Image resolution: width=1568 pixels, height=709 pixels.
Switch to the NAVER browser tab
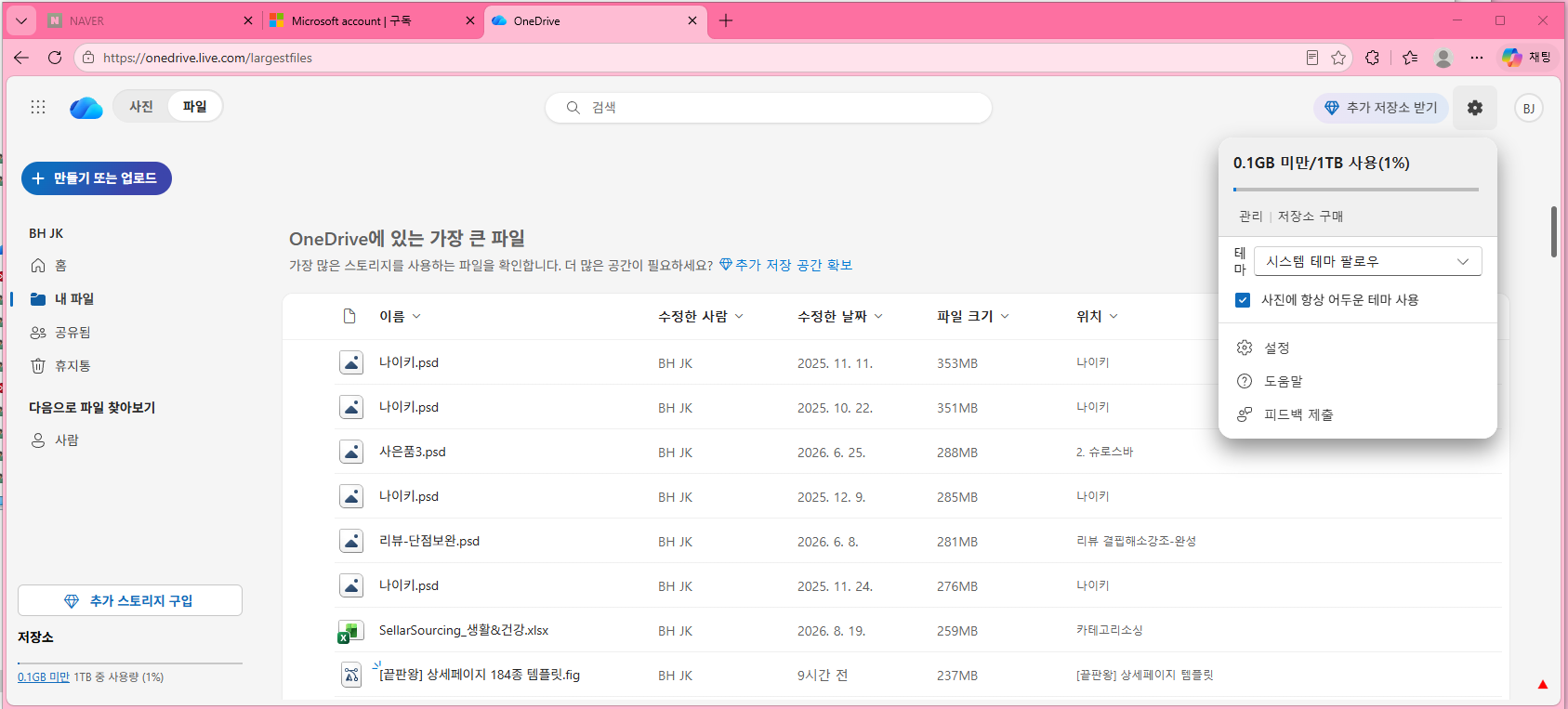click(149, 20)
